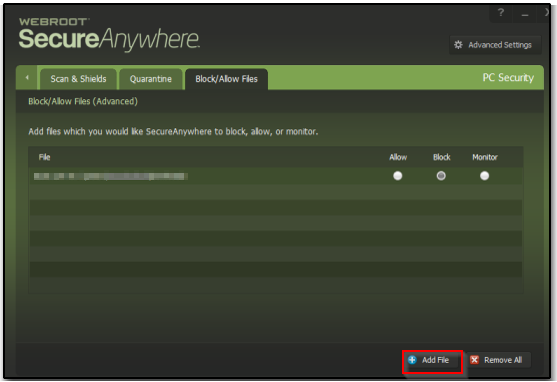Click the Block/Allow Files (Advanced) heading
The image size is (557, 382).
click(83, 101)
